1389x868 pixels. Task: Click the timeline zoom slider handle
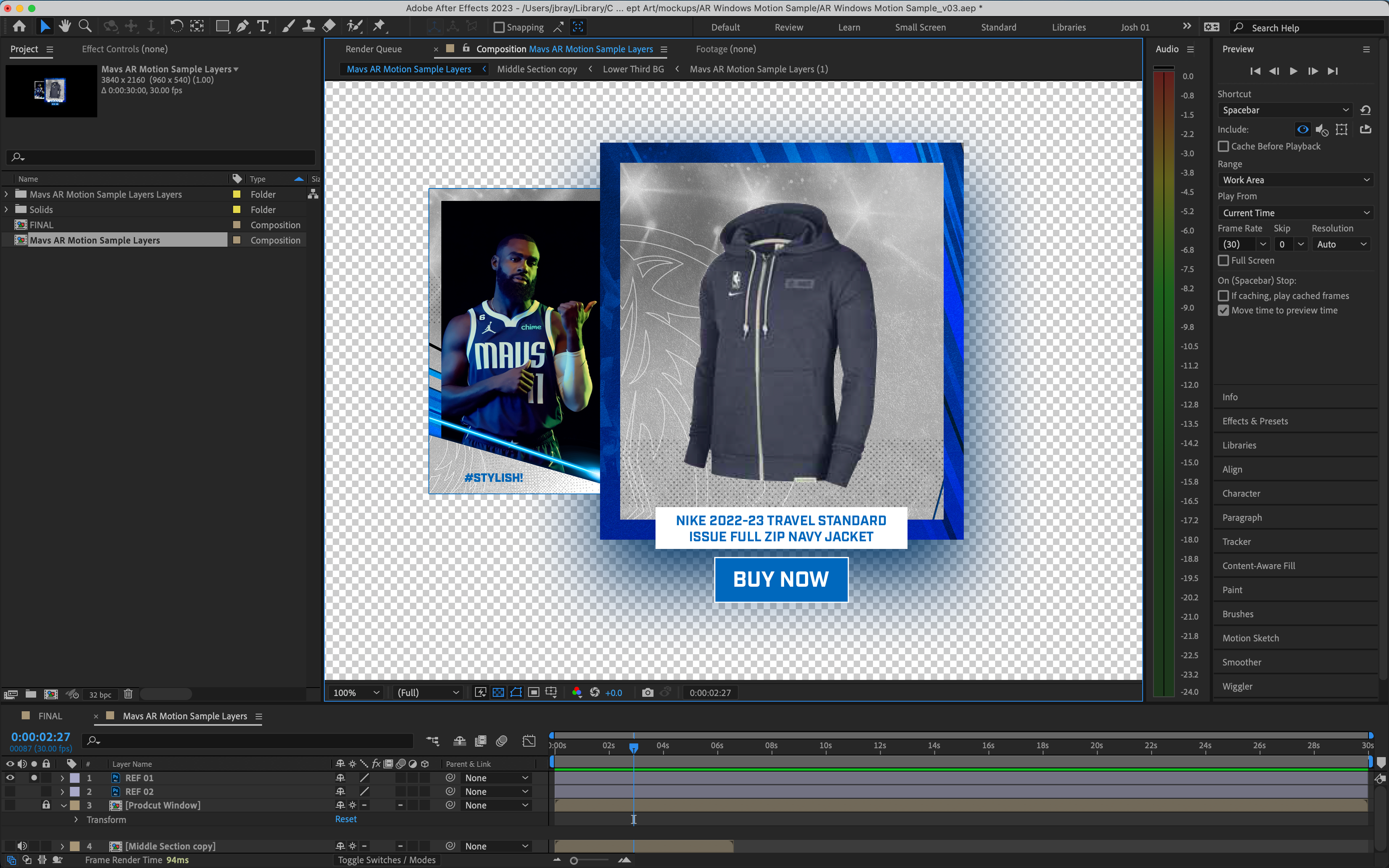(x=574, y=860)
